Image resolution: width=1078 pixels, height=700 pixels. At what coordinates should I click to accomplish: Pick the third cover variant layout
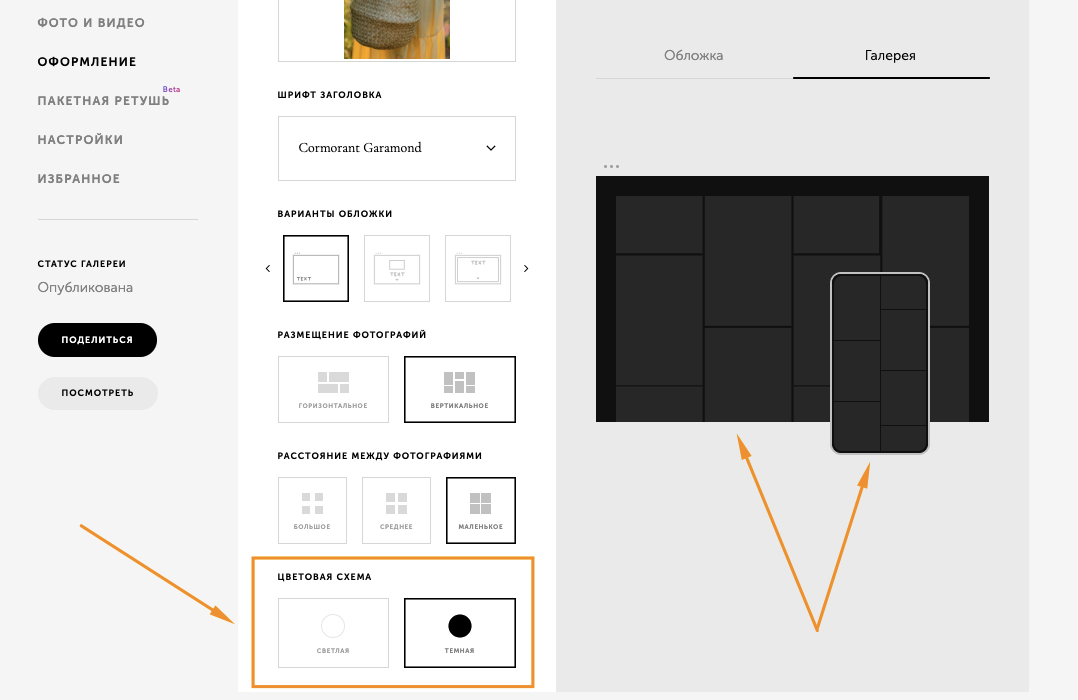[x=477, y=268]
